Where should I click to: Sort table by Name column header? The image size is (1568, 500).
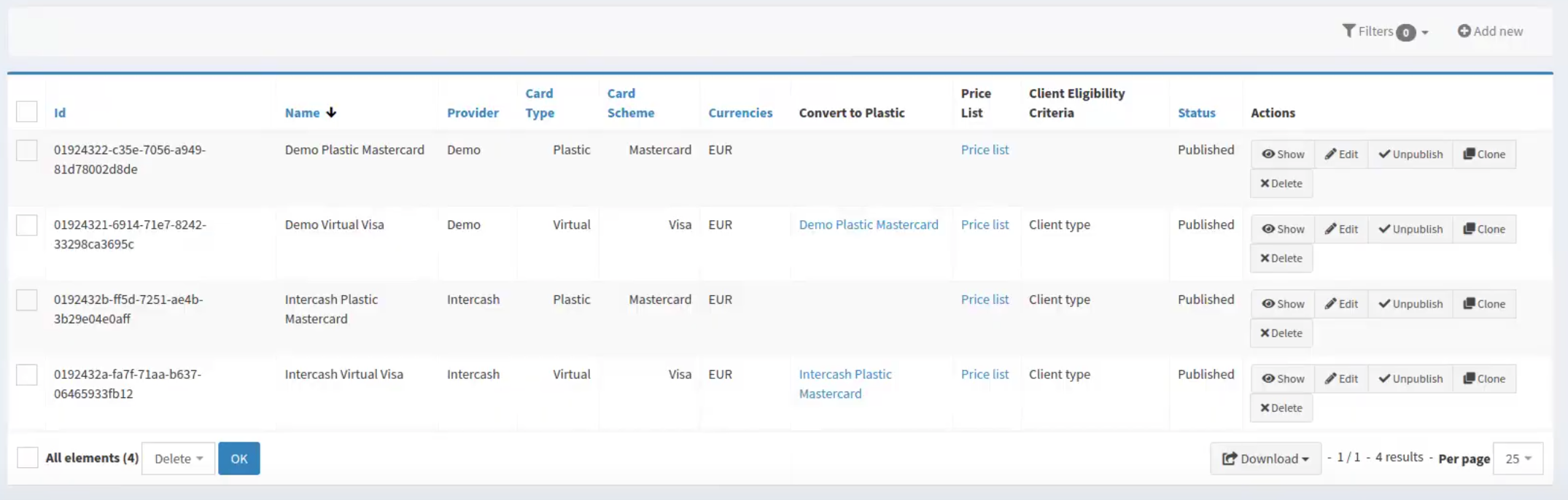point(302,113)
